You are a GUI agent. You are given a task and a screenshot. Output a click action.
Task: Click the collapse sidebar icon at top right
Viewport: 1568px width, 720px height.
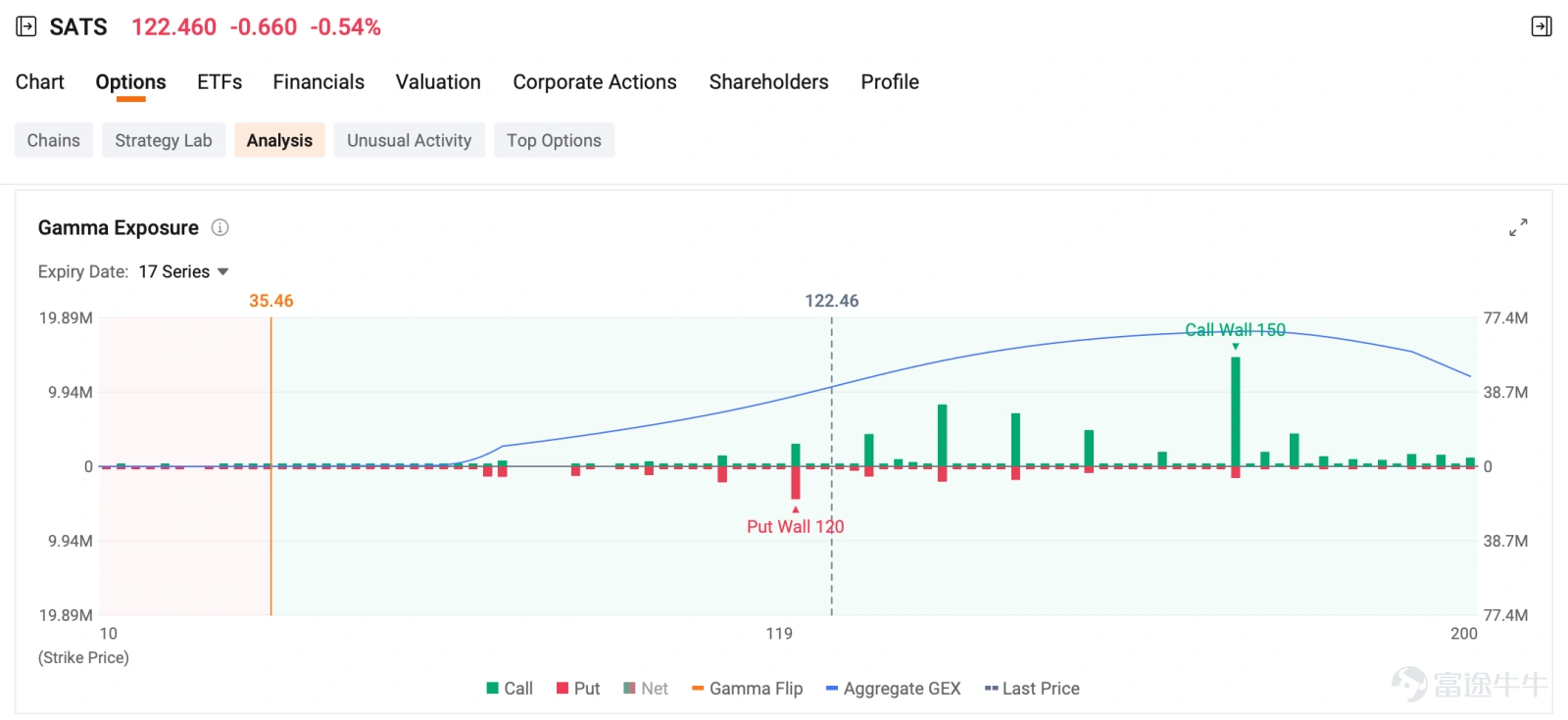[x=1542, y=26]
